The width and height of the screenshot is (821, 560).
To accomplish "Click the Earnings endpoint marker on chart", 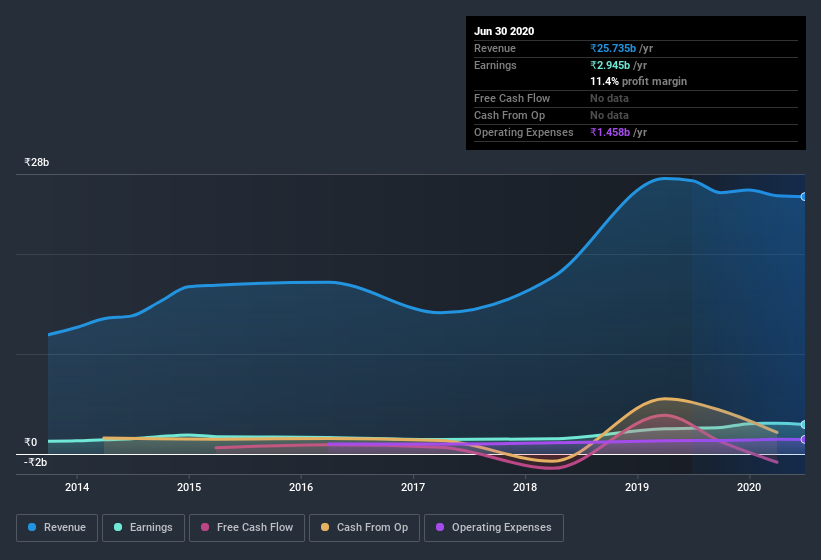I will tap(804, 424).
